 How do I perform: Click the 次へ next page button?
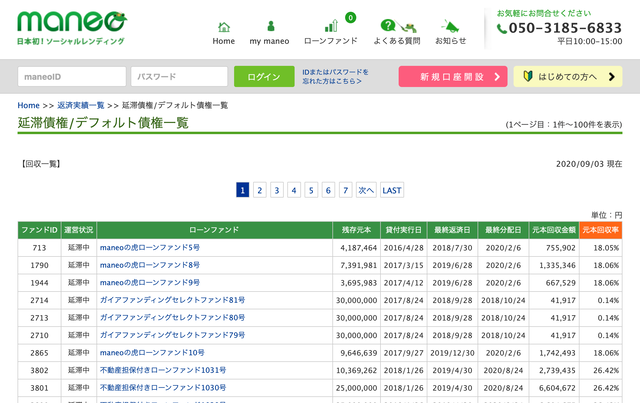[366, 190]
